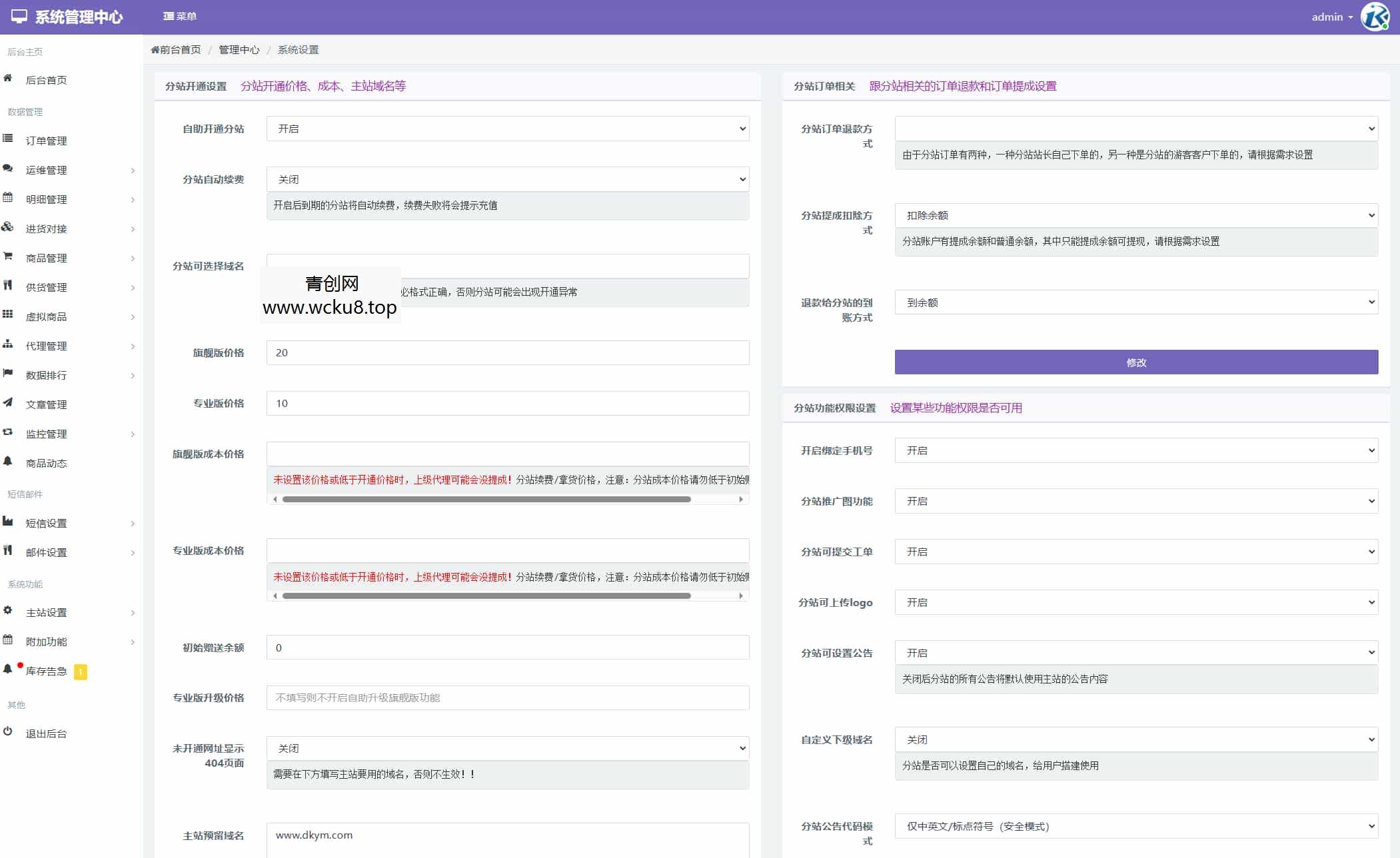1400x858 pixels.
Task: Enable 分站自动续费
Action: [x=508, y=179]
